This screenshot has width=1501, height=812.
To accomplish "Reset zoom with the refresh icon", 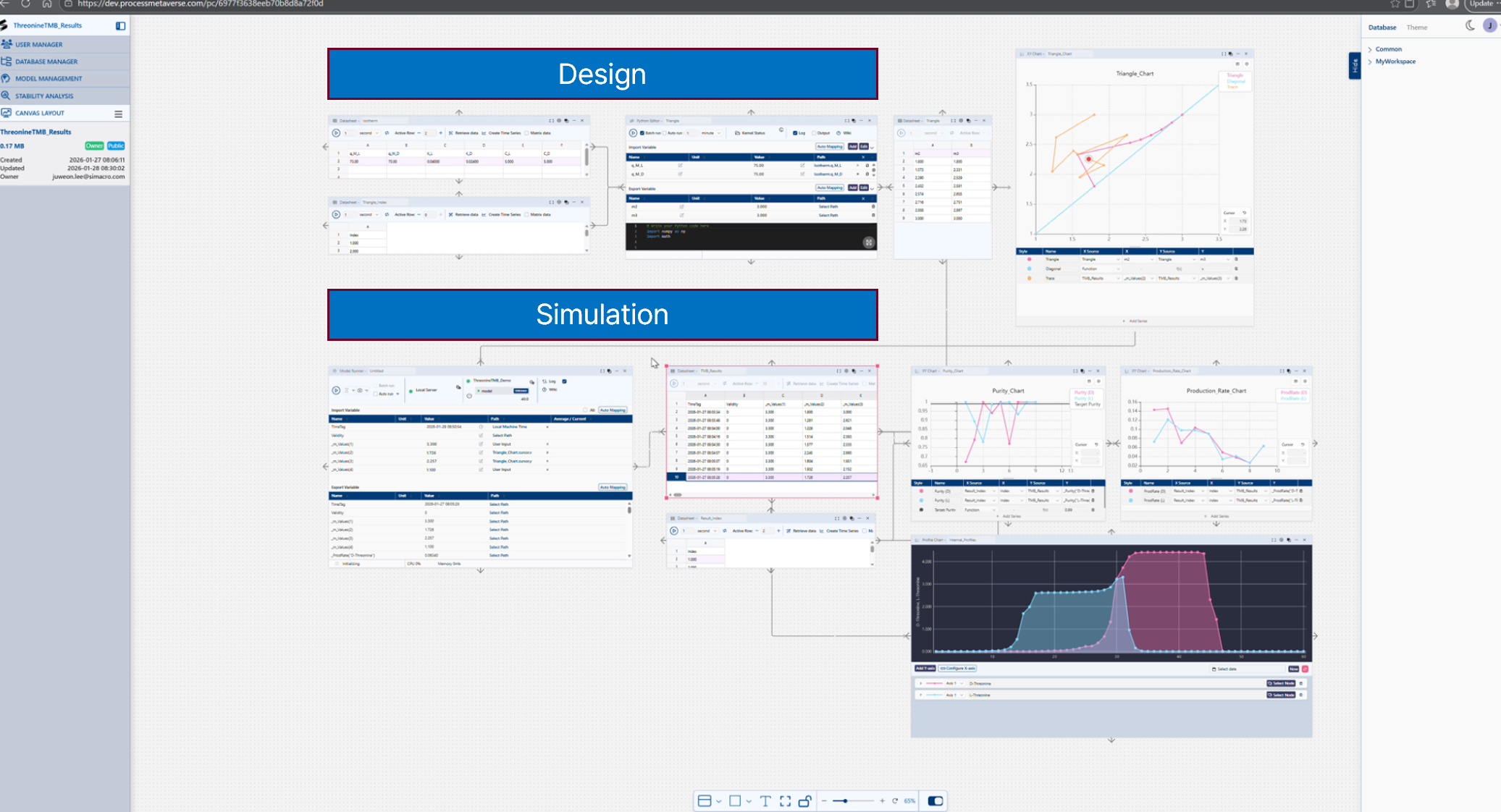I will (x=895, y=801).
